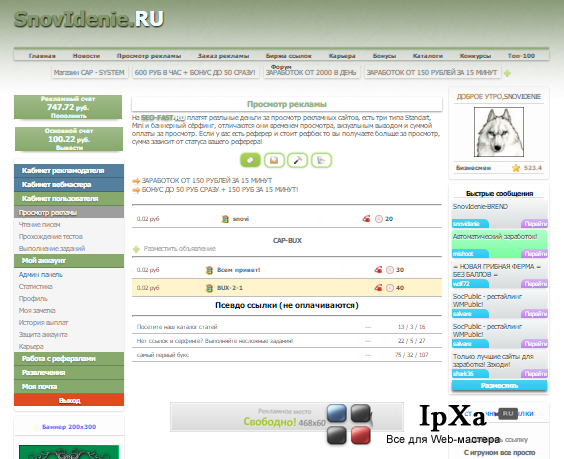
Task: Select Чтение писем in the sidebar
Action: point(40,224)
